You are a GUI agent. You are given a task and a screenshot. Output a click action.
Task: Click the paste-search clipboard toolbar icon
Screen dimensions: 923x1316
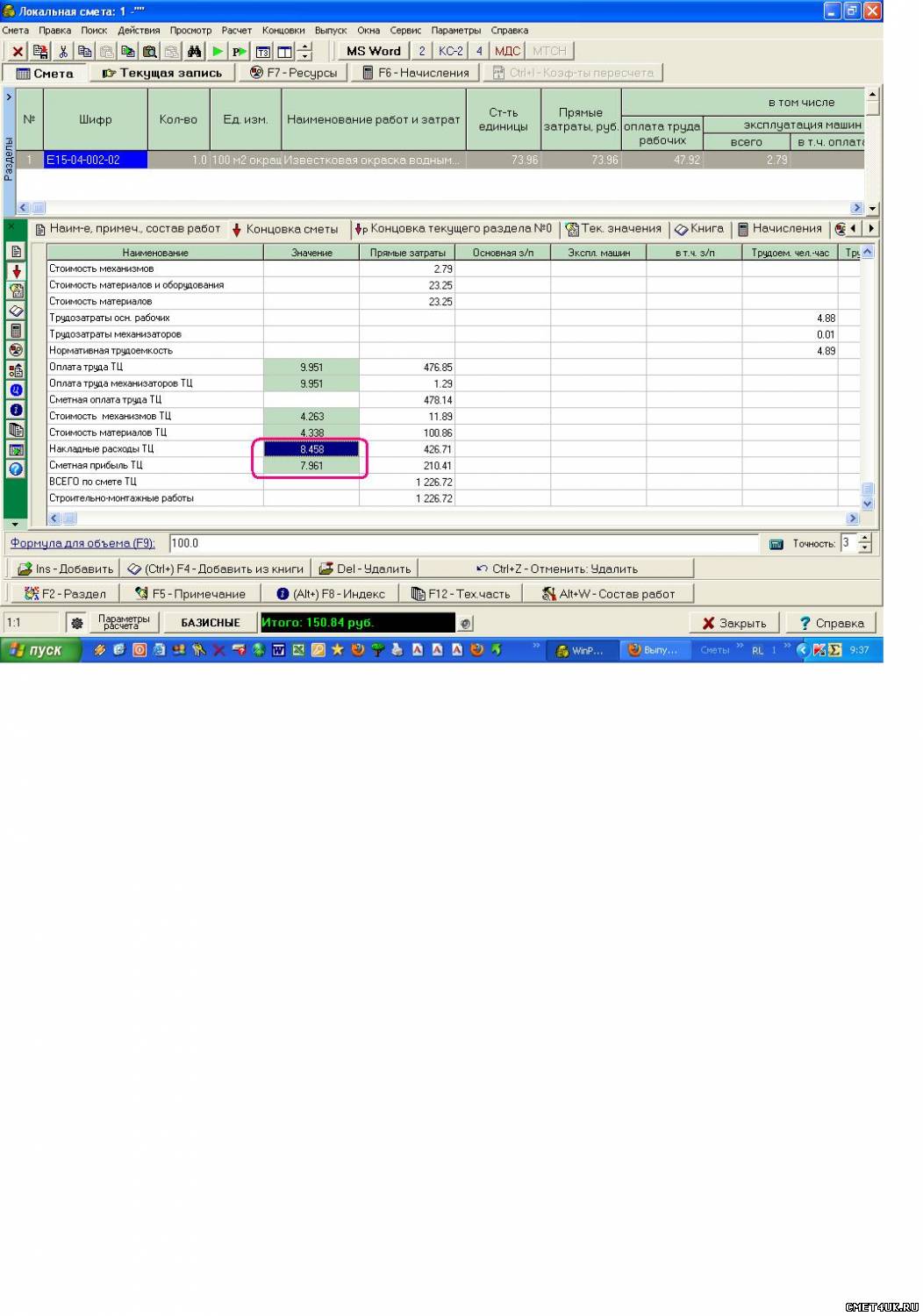coord(150,52)
